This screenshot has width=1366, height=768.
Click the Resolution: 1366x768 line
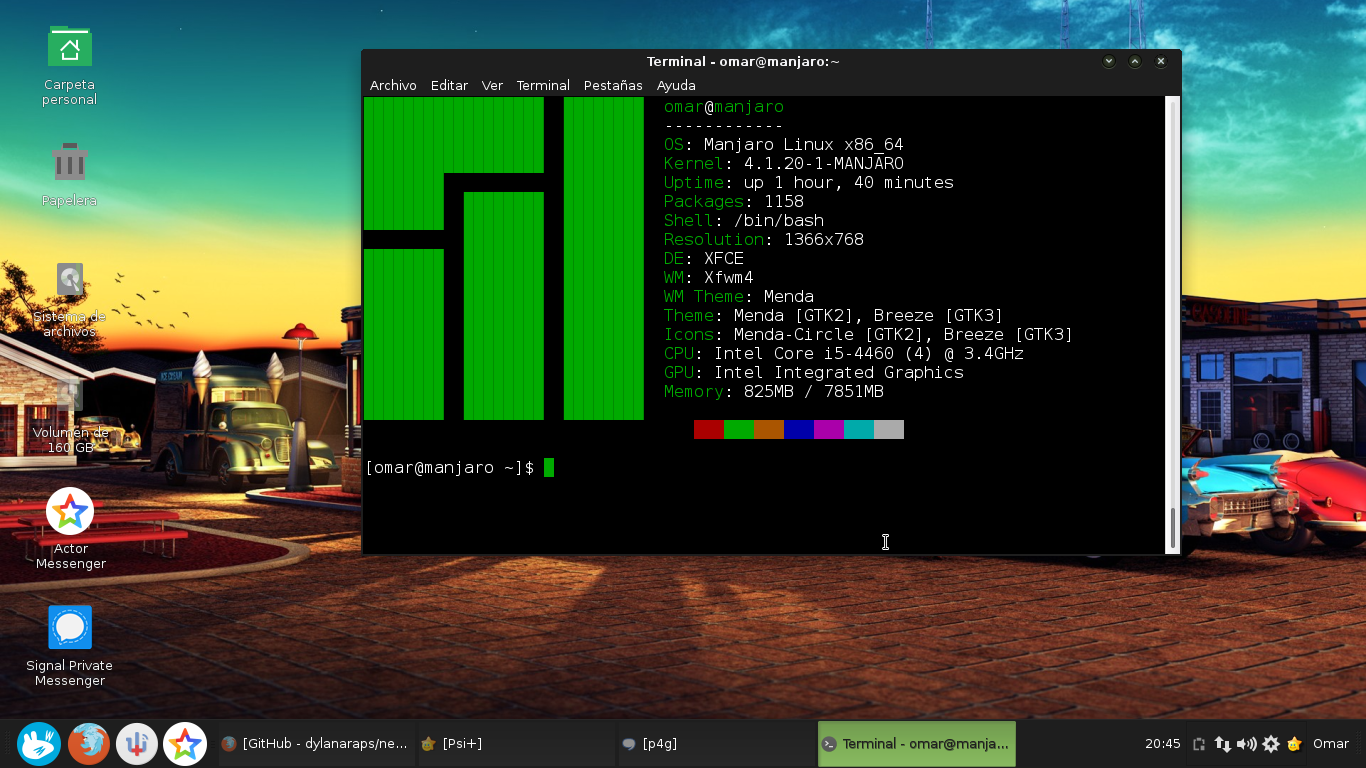(764, 239)
